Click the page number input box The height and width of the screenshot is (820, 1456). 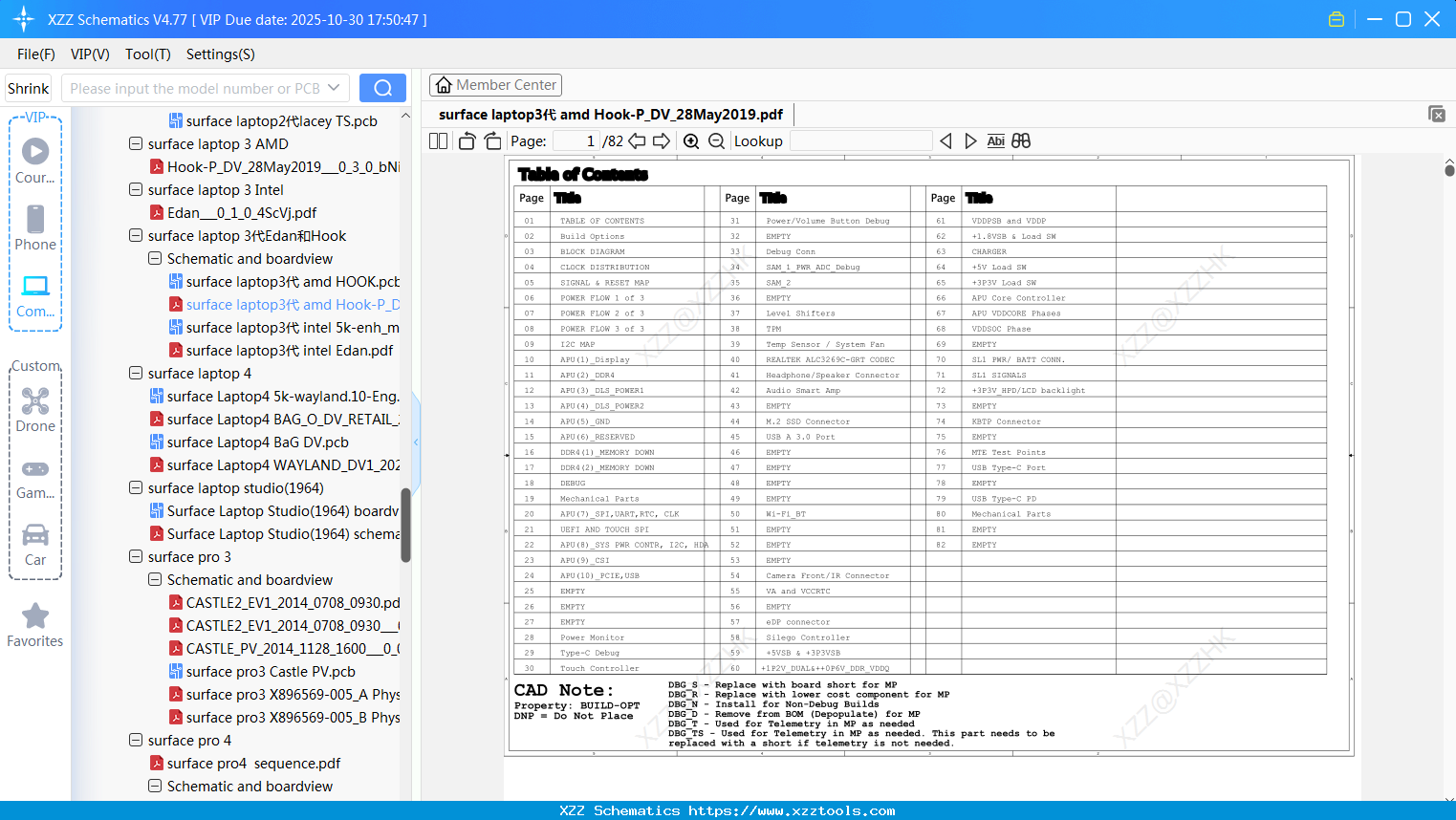click(576, 140)
